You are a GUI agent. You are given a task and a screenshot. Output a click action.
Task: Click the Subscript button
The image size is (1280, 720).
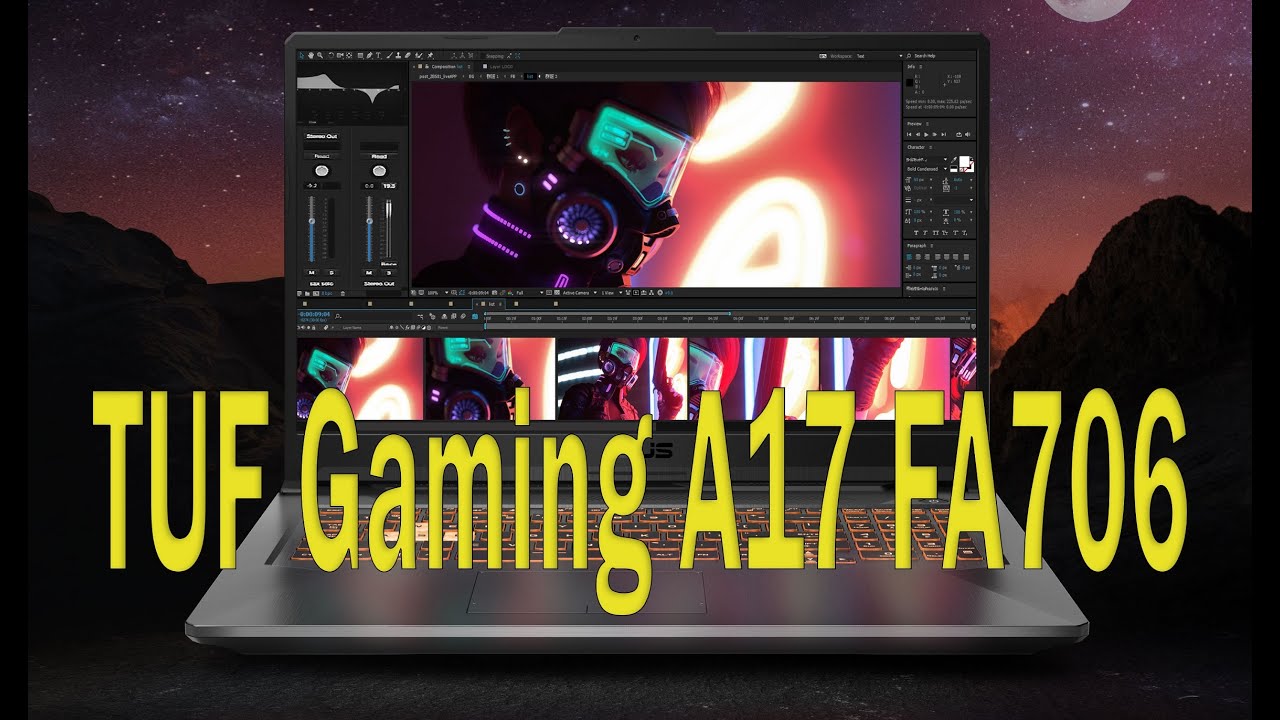point(965,233)
